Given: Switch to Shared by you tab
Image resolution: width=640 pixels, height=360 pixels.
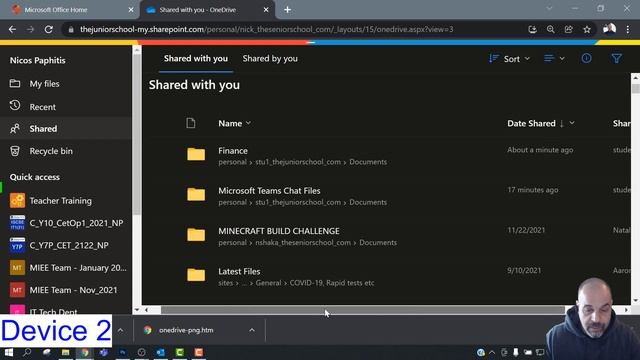Looking at the screenshot, I should [270, 59].
